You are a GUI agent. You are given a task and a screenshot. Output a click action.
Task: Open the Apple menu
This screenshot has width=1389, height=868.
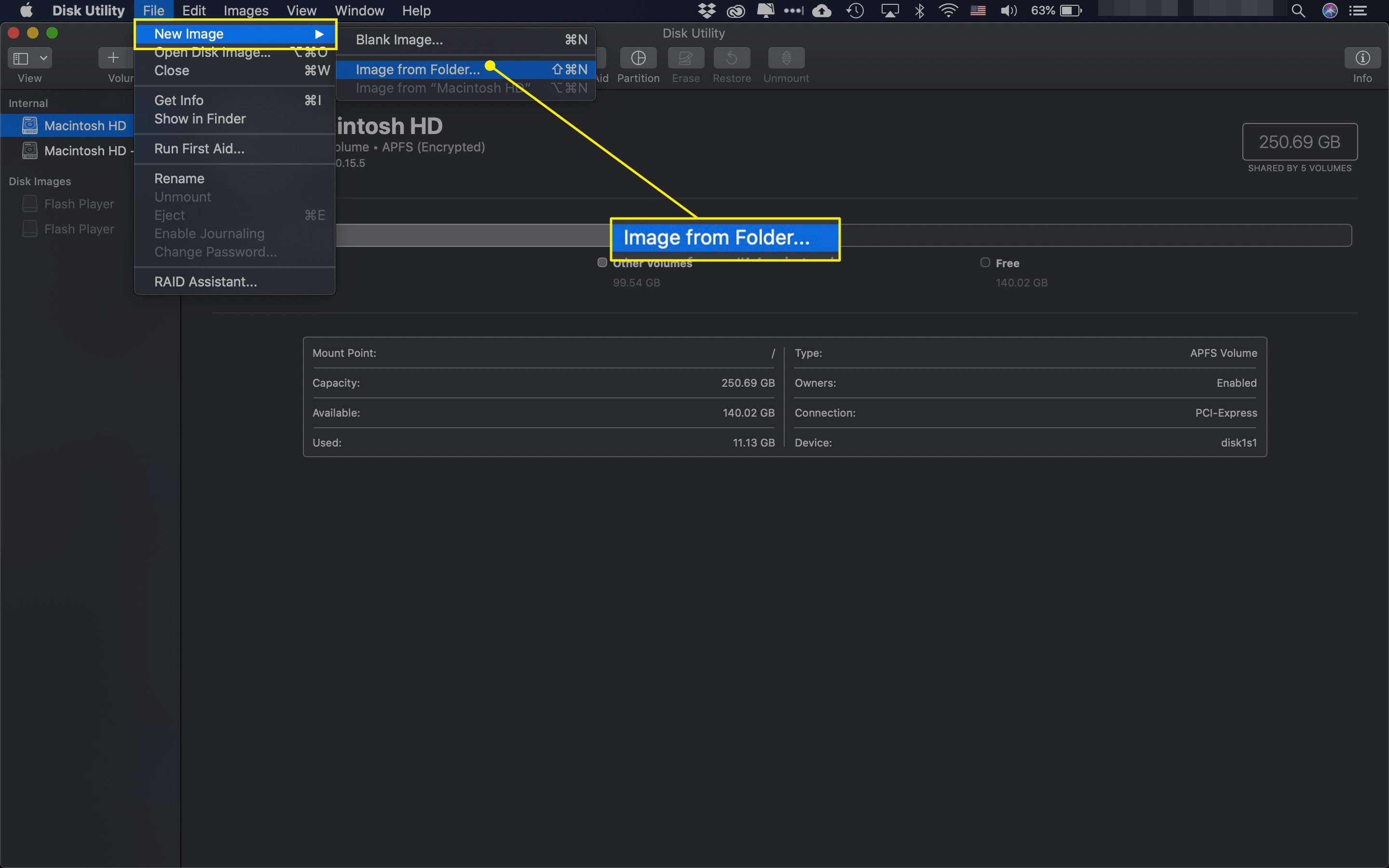tap(26, 10)
